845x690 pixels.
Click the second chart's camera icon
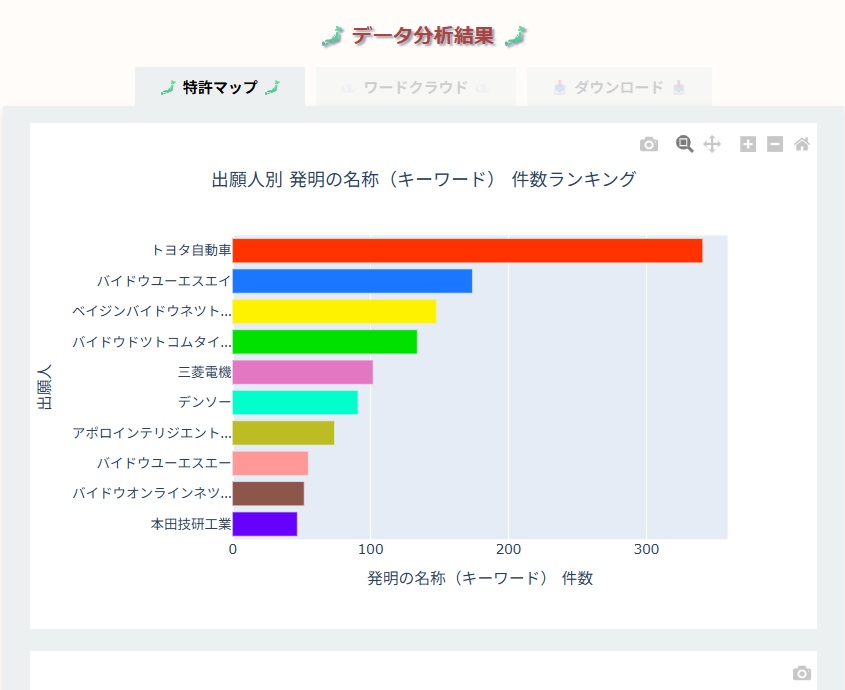[801, 673]
